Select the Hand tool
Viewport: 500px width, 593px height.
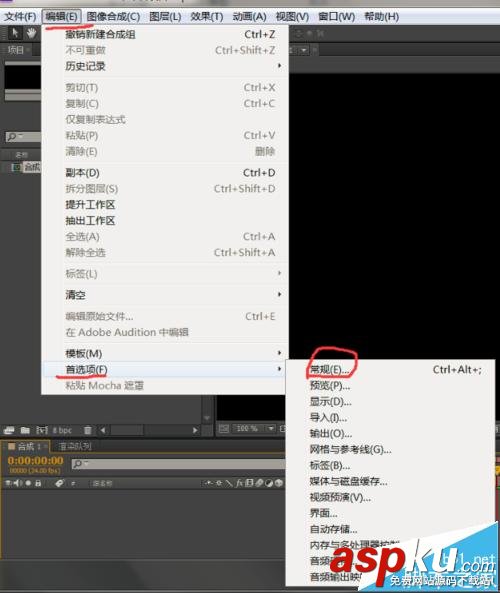pyautogui.click(x=31, y=33)
